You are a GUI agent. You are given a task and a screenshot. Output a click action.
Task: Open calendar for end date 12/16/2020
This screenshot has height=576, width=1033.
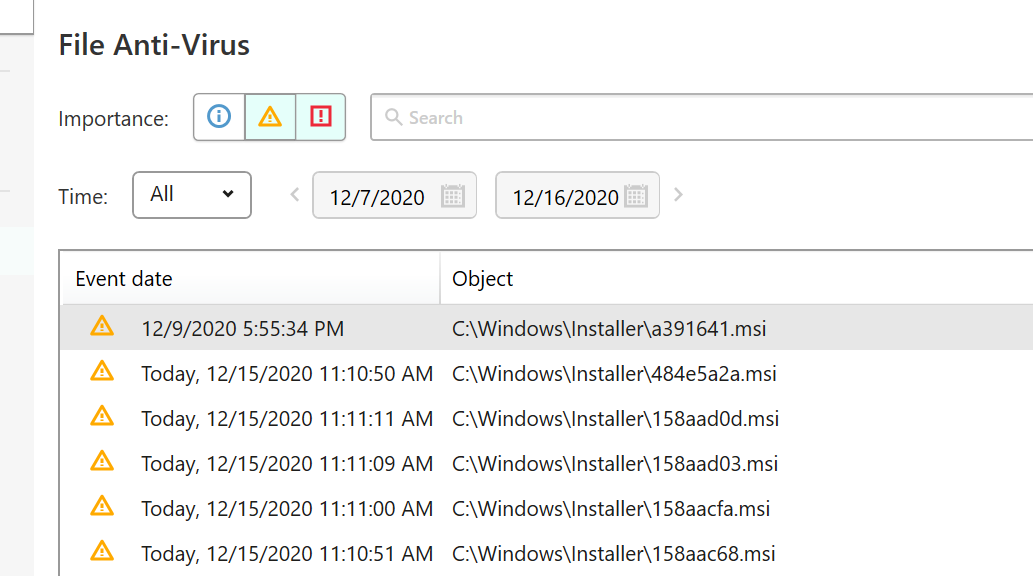click(x=636, y=196)
